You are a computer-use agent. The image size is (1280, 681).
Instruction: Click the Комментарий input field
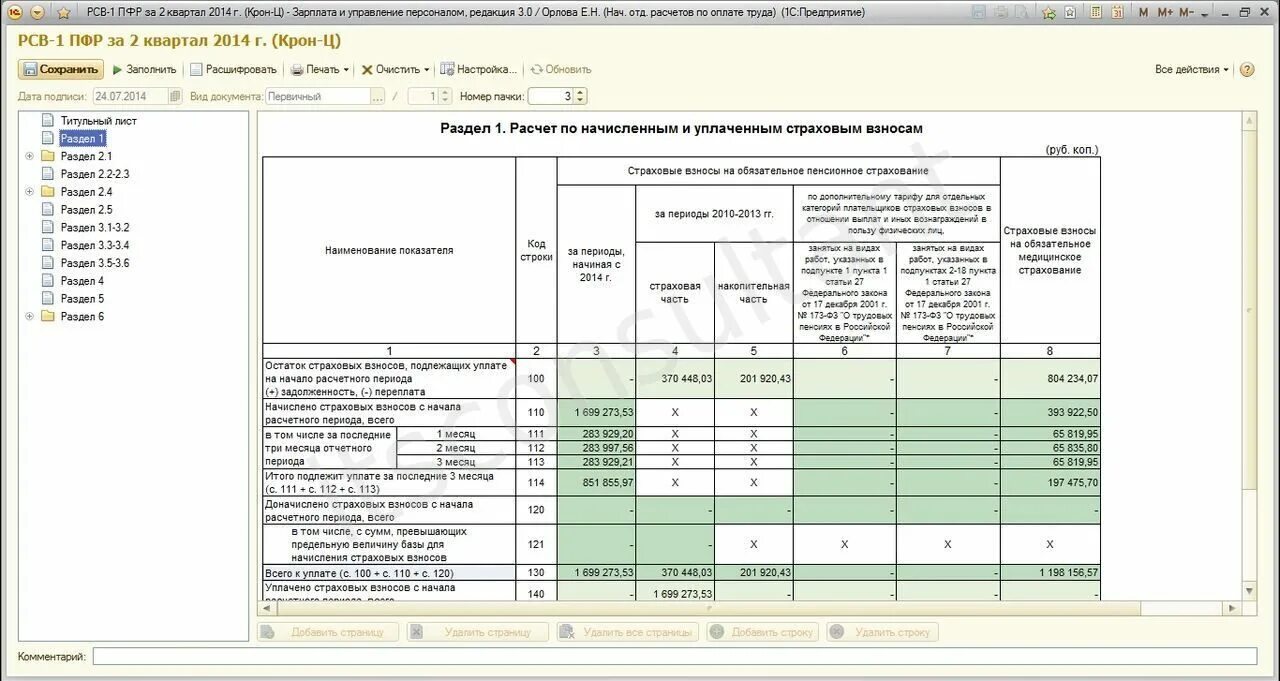tap(675, 656)
